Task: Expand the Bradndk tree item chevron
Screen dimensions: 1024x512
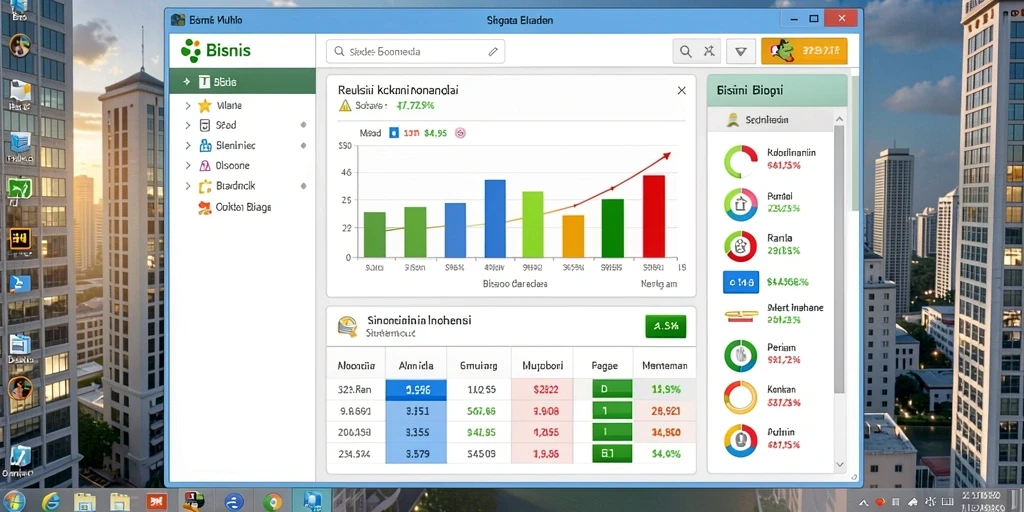Action: click(x=188, y=186)
